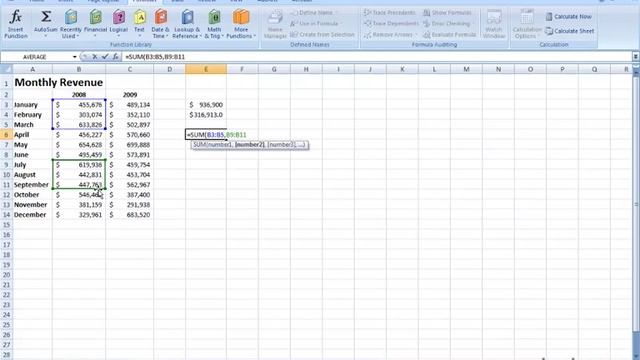Click Calculate Now

coord(569,17)
